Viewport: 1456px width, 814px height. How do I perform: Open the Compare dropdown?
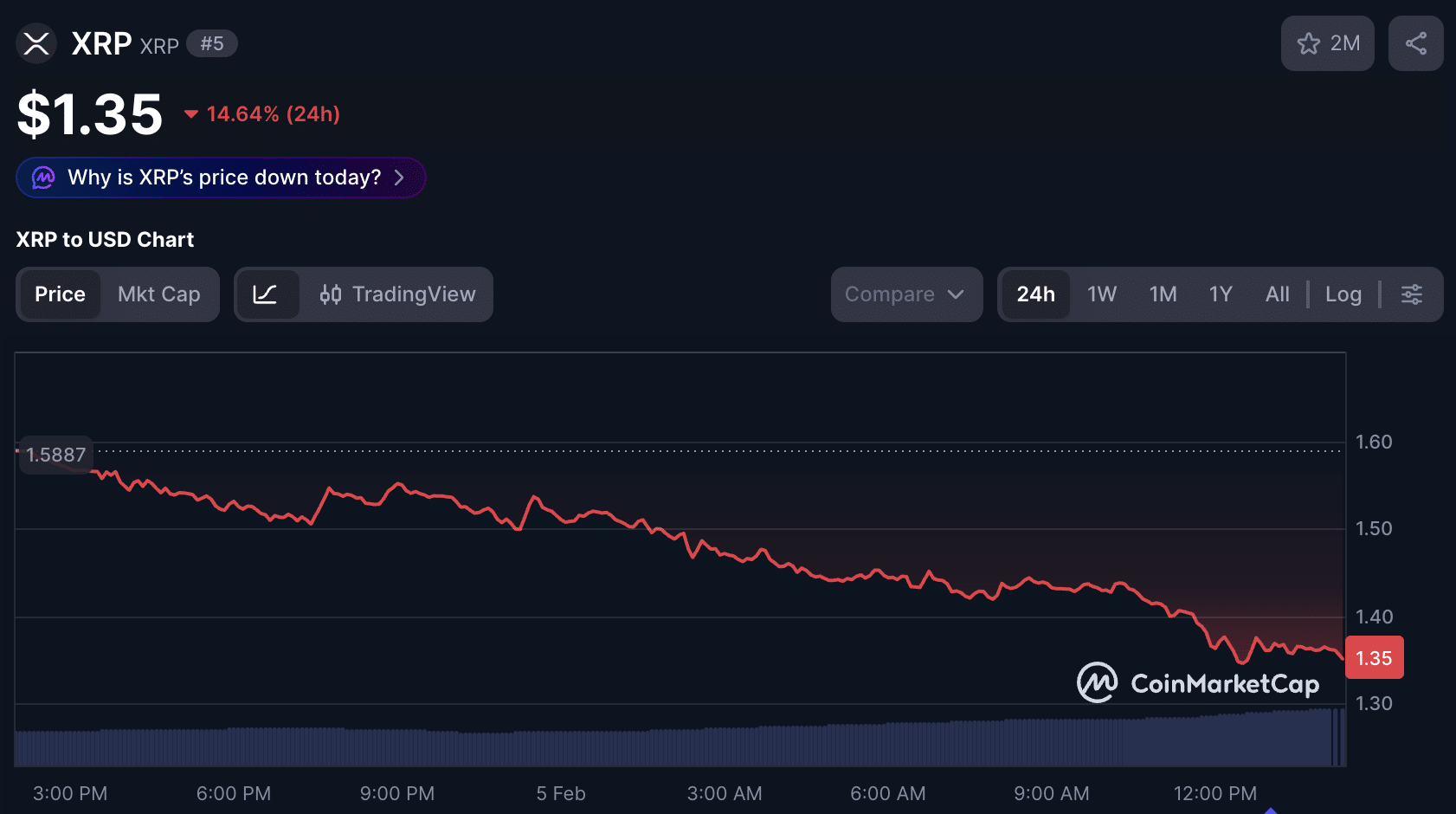[905, 294]
